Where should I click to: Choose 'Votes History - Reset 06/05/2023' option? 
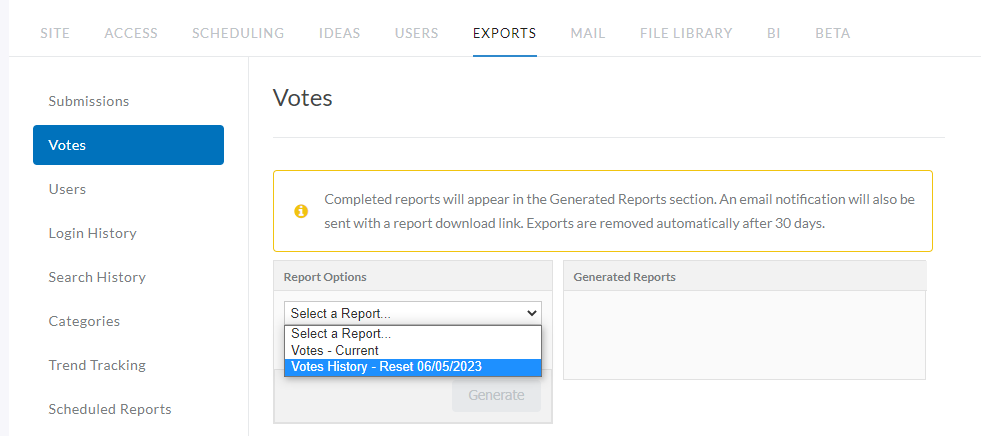coord(413,367)
